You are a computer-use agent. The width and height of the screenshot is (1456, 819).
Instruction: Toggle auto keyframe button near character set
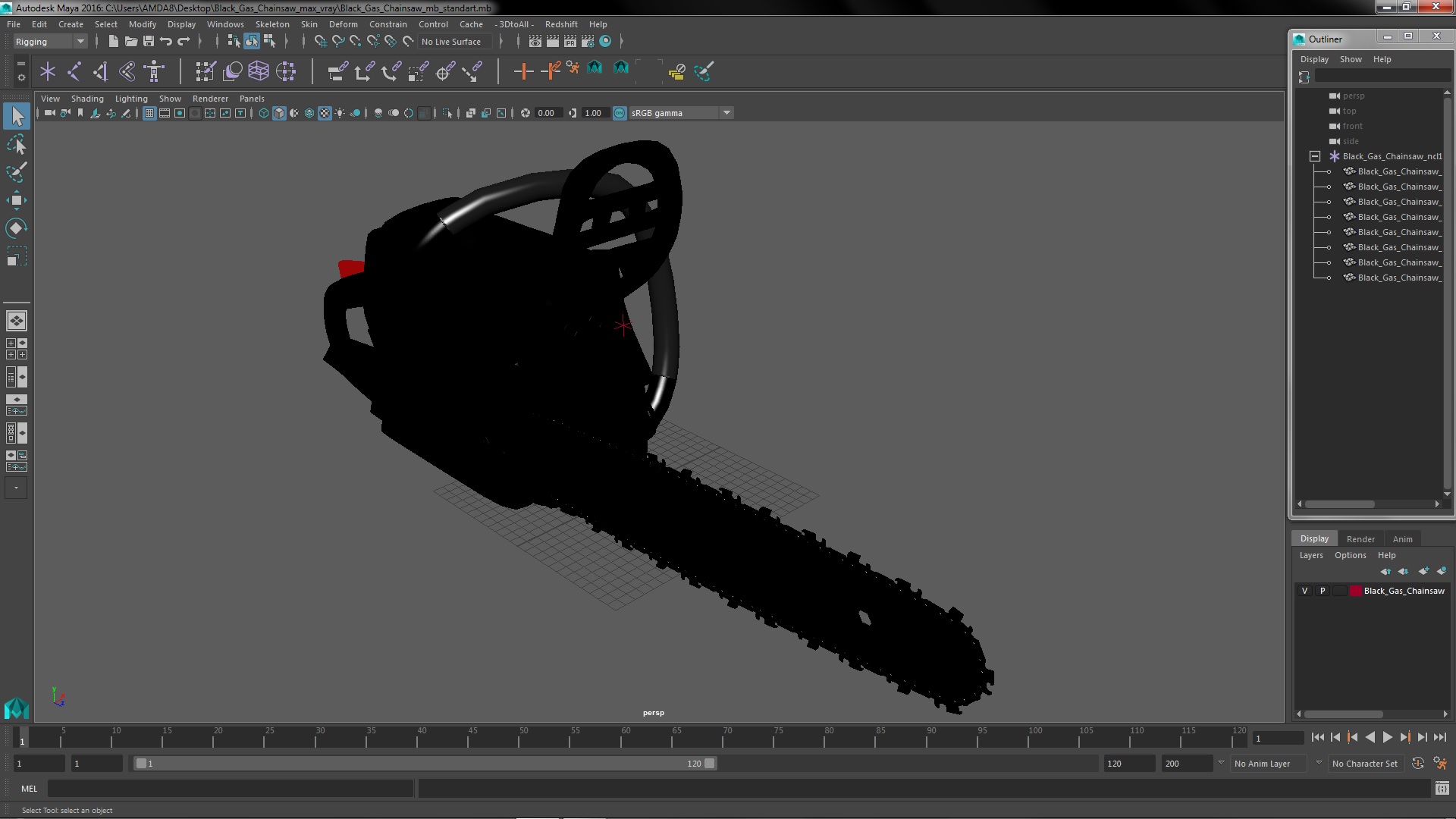click(x=1417, y=764)
